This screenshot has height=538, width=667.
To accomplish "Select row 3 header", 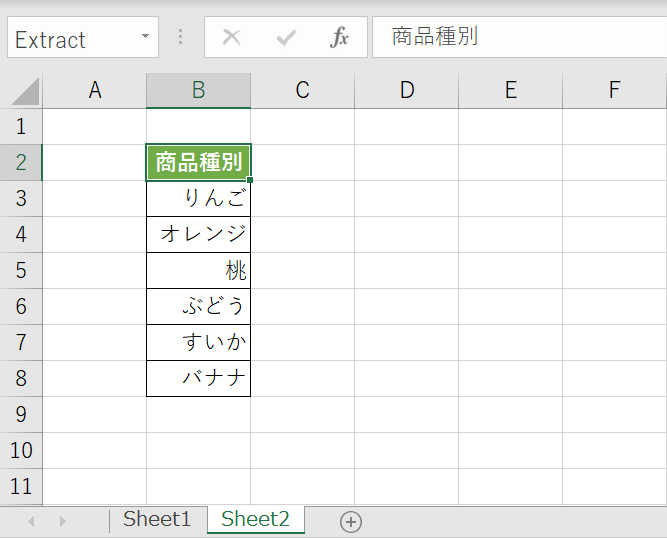I will 21,199.
